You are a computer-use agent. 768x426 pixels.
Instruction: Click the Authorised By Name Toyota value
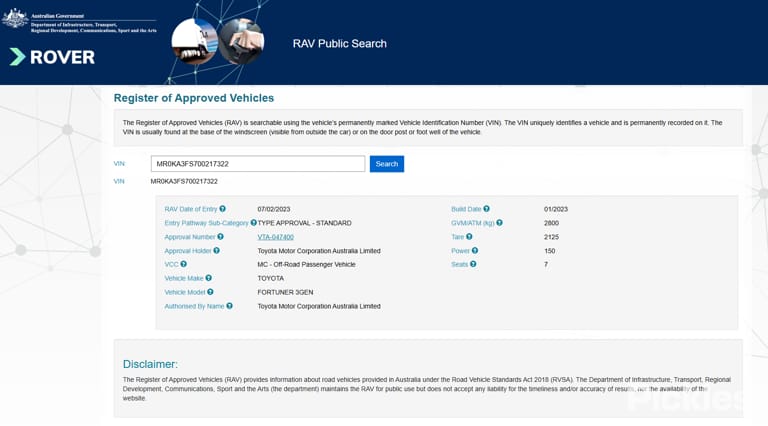pyautogui.click(x=319, y=306)
